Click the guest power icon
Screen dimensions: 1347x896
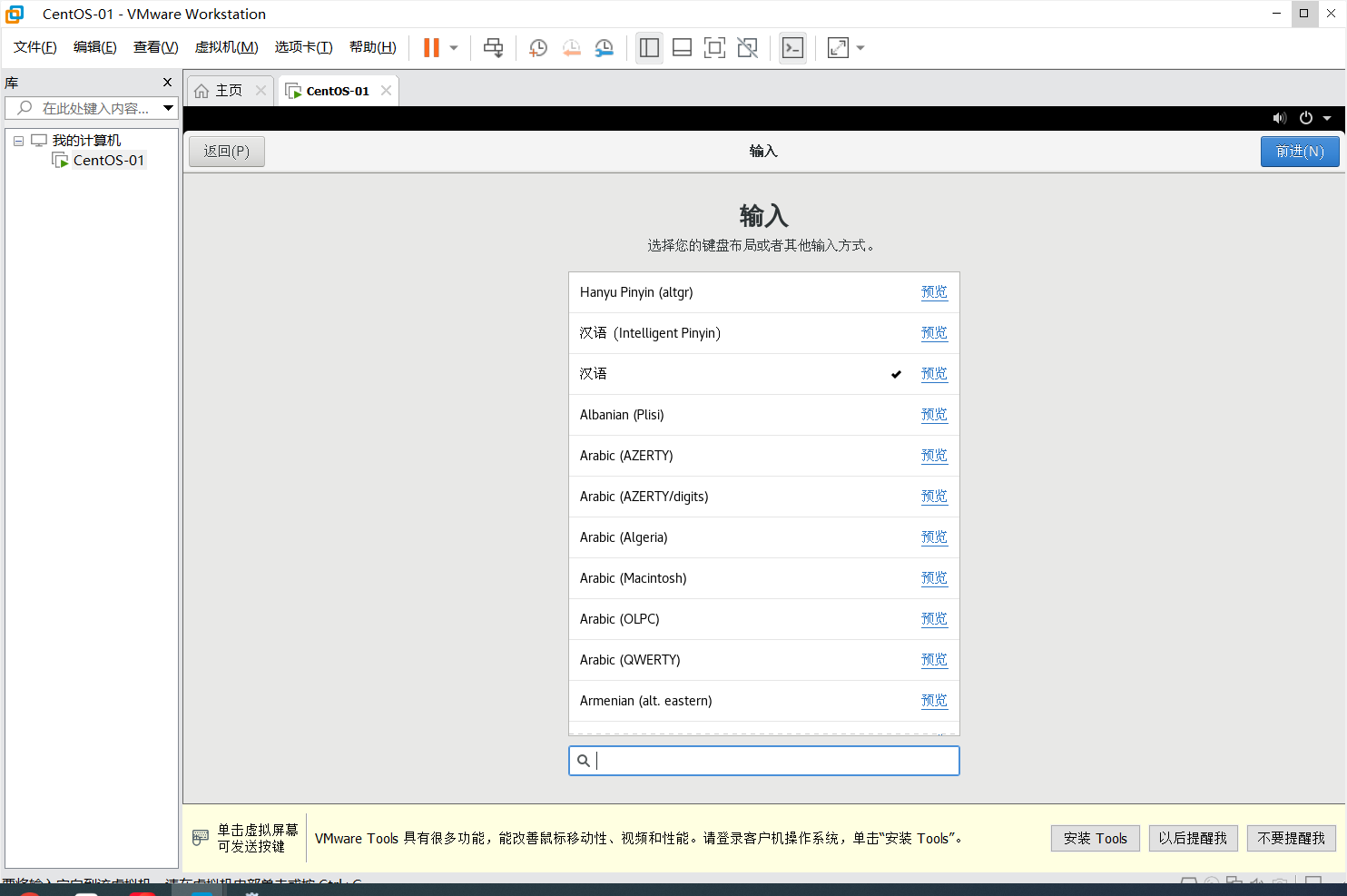tap(1306, 118)
